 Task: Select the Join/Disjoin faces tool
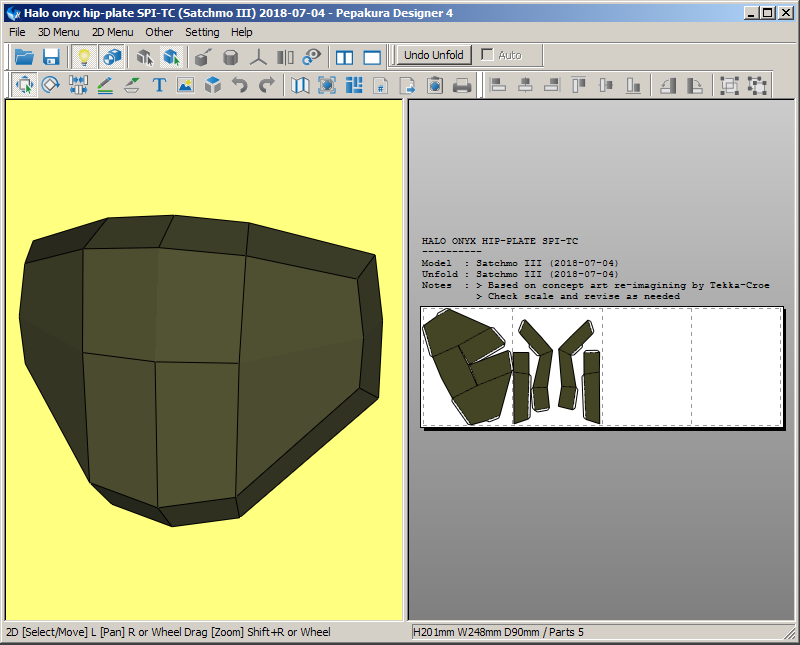(x=78, y=86)
